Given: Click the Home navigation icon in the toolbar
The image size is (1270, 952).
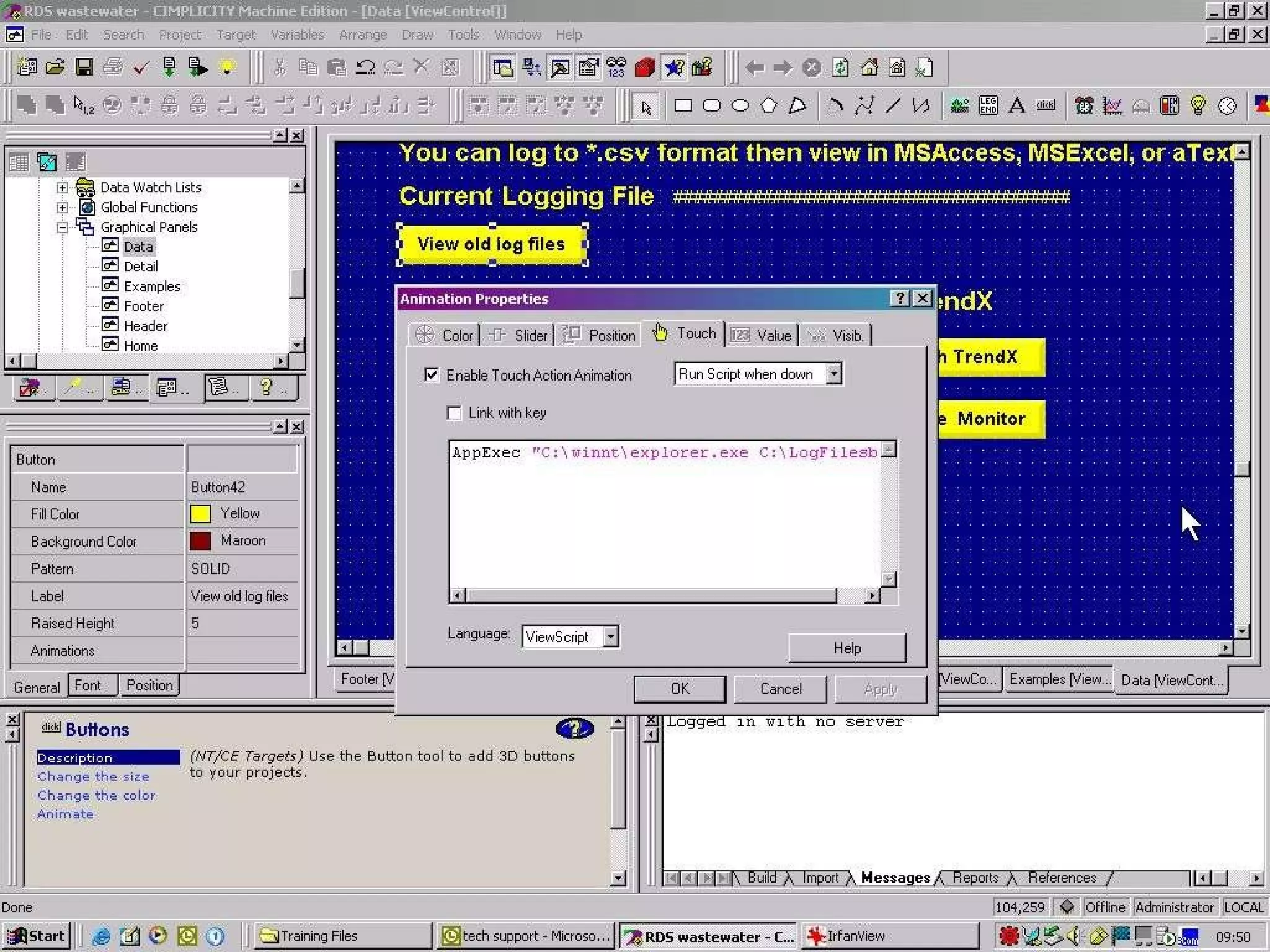Looking at the screenshot, I should (x=869, y=67).
